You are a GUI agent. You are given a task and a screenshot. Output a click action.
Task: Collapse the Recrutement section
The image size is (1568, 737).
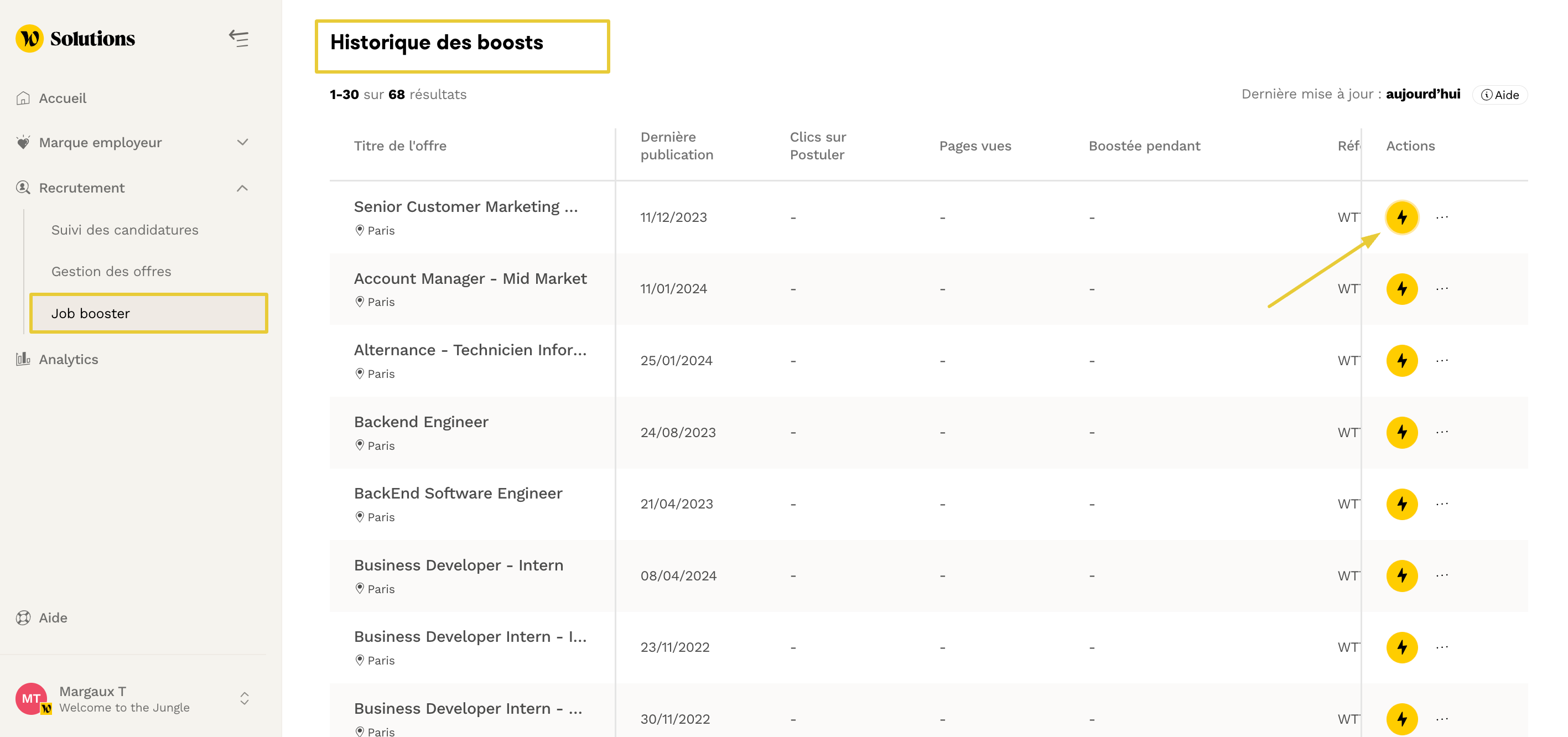tap(242, 188)
